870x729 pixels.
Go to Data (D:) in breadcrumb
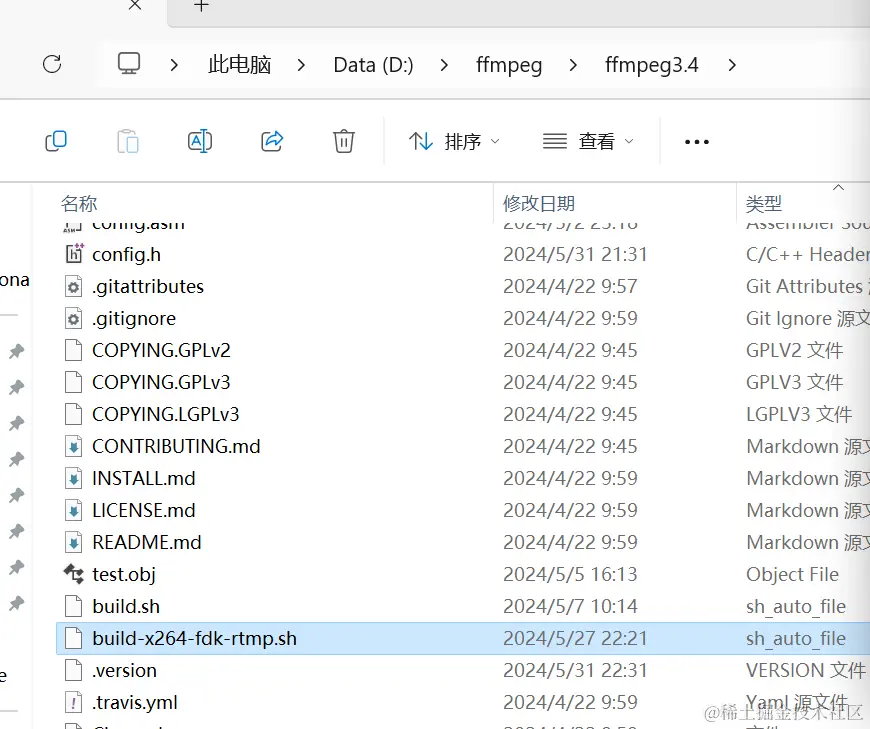[x=373, y=65]
